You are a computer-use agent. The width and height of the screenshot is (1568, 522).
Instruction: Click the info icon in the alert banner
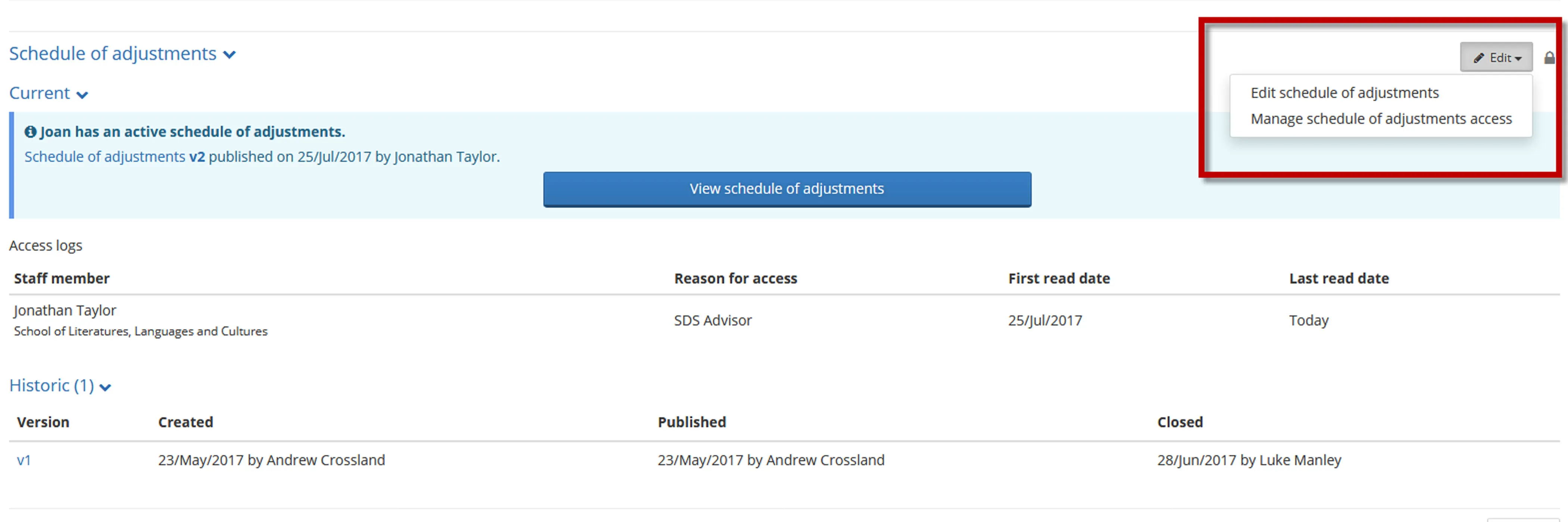pyautogui.click(x=31, y=131)
